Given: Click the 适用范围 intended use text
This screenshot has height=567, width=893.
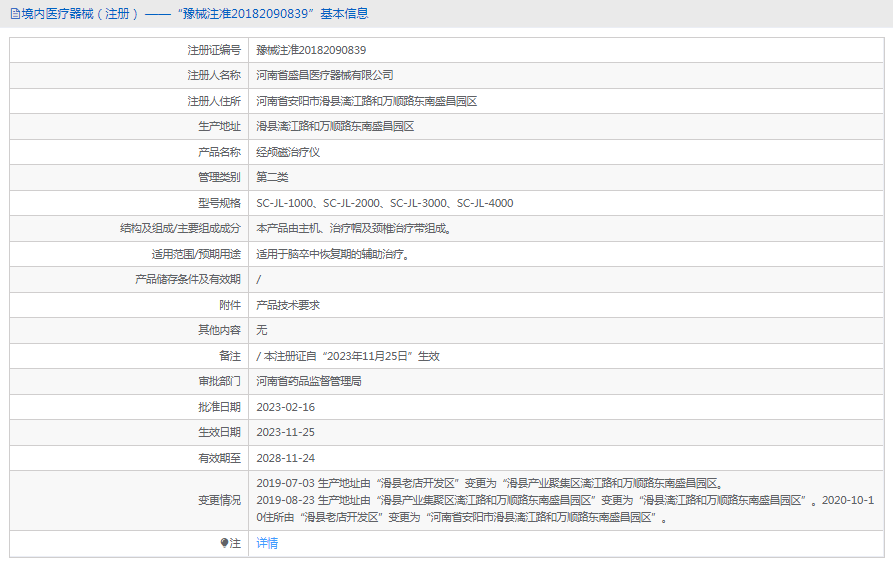Looking at the screenshot, I should [x=333, y=254].
